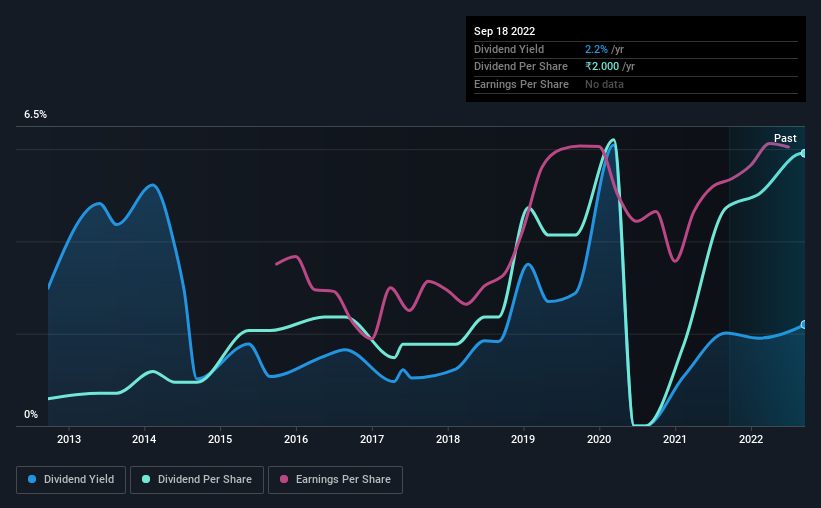Click the tooltip 'Dividend Yield' row label

tap(509, 49)
